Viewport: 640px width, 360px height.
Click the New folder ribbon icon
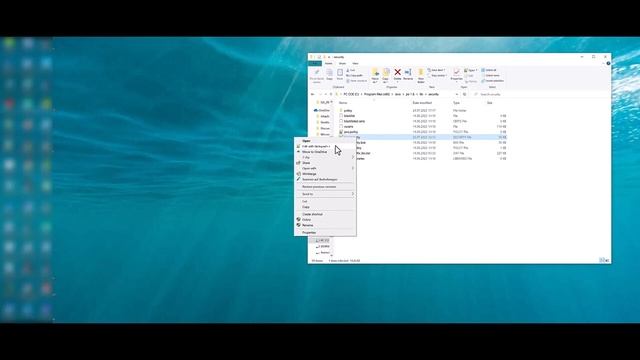pos(421,76)
